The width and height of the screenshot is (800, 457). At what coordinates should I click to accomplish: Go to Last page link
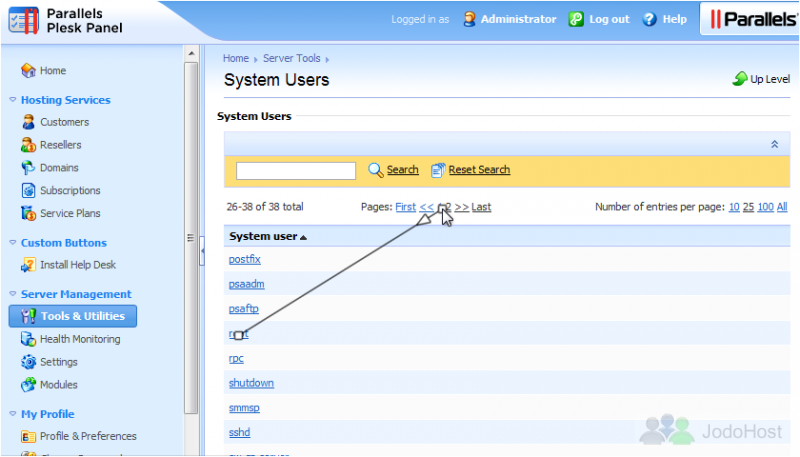point(481,207)
